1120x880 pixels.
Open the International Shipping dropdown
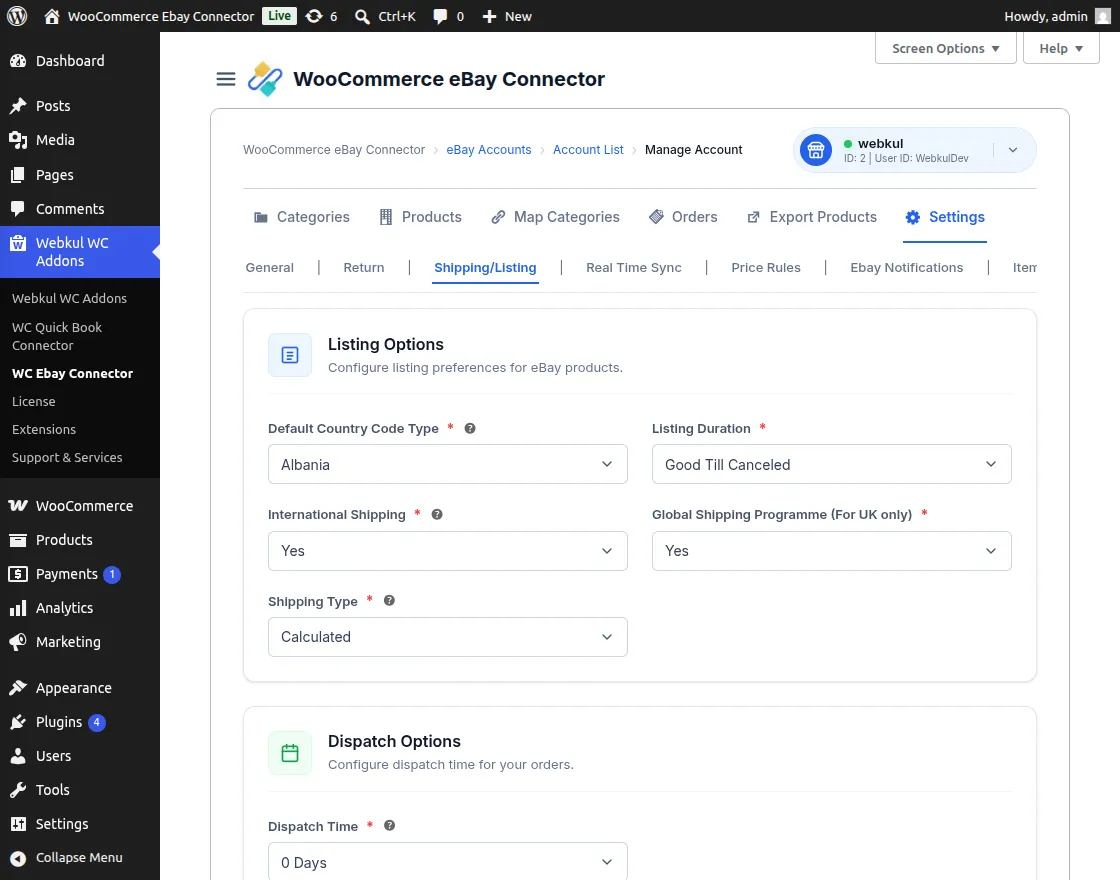pyautogui.click(x=448, y=551)
